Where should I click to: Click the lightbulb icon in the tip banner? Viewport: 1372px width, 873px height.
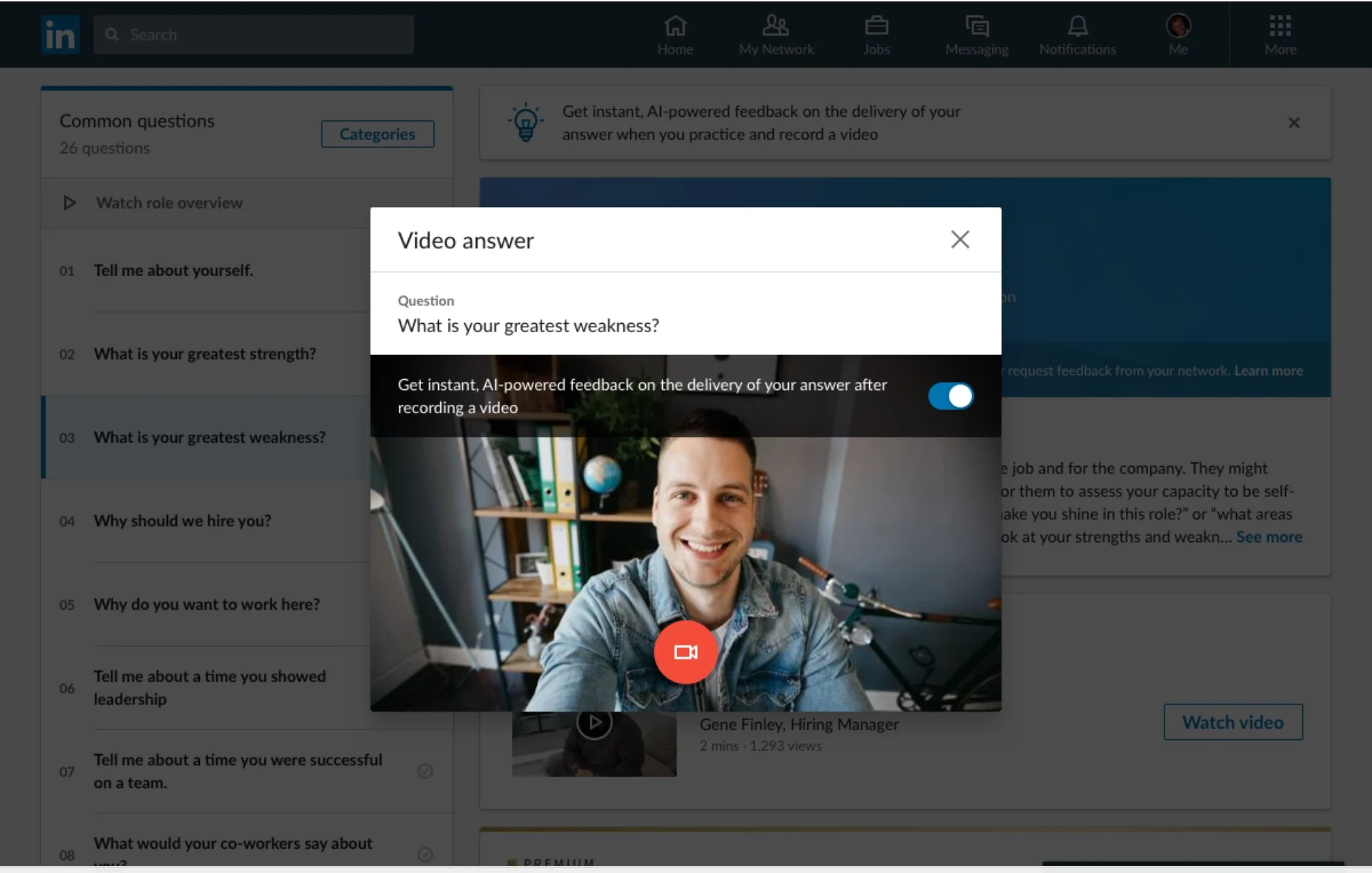point(526,122)
